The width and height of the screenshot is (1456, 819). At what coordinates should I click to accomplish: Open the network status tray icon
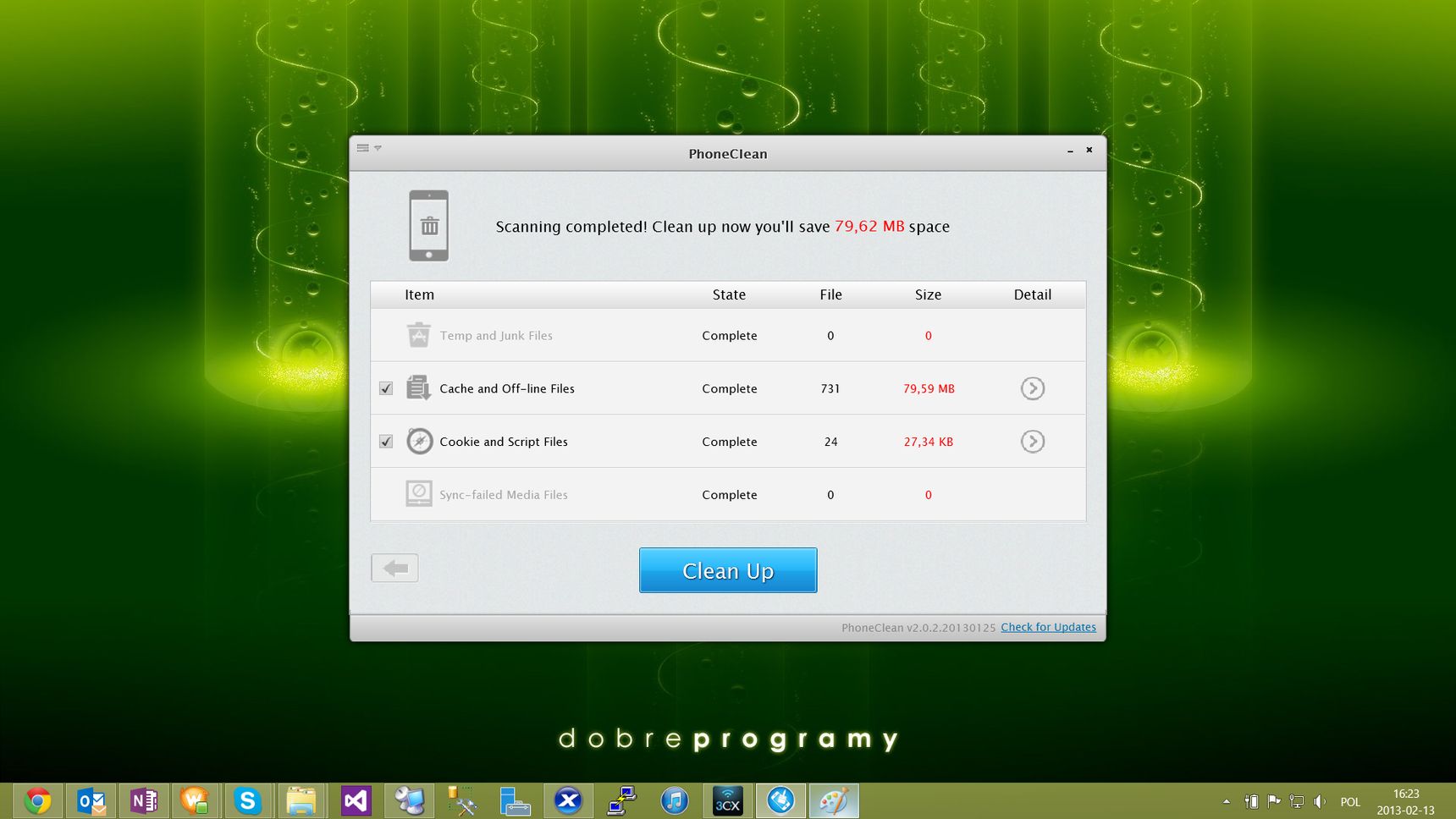pos(1297,801)
